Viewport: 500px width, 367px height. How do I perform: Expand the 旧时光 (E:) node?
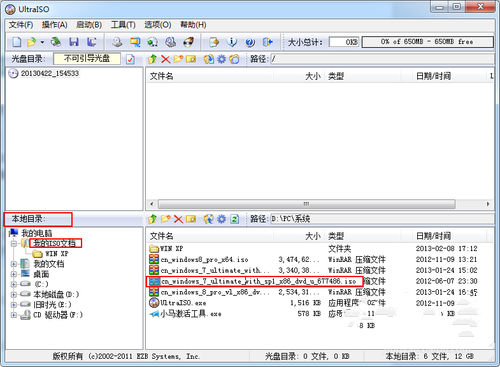(x=14, y=305)
